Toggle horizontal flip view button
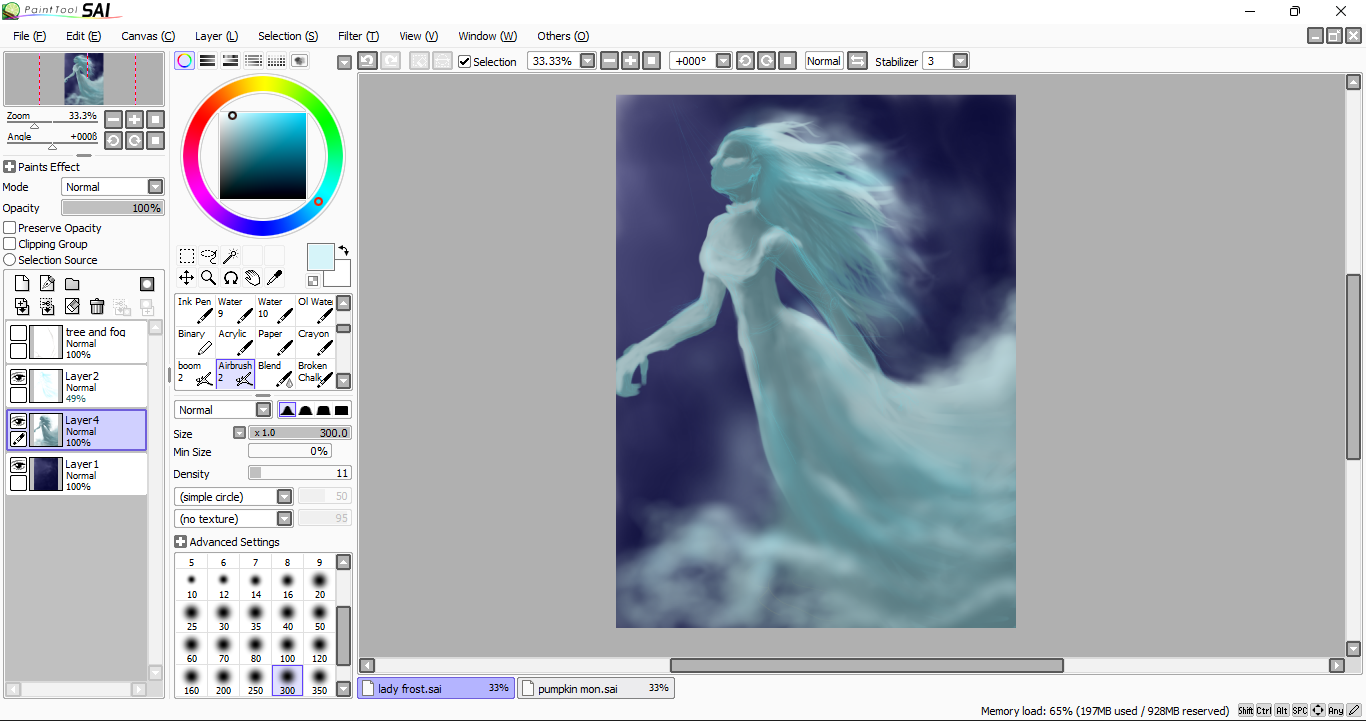This screenshot has height=721, width=1366. coord(857,61)
